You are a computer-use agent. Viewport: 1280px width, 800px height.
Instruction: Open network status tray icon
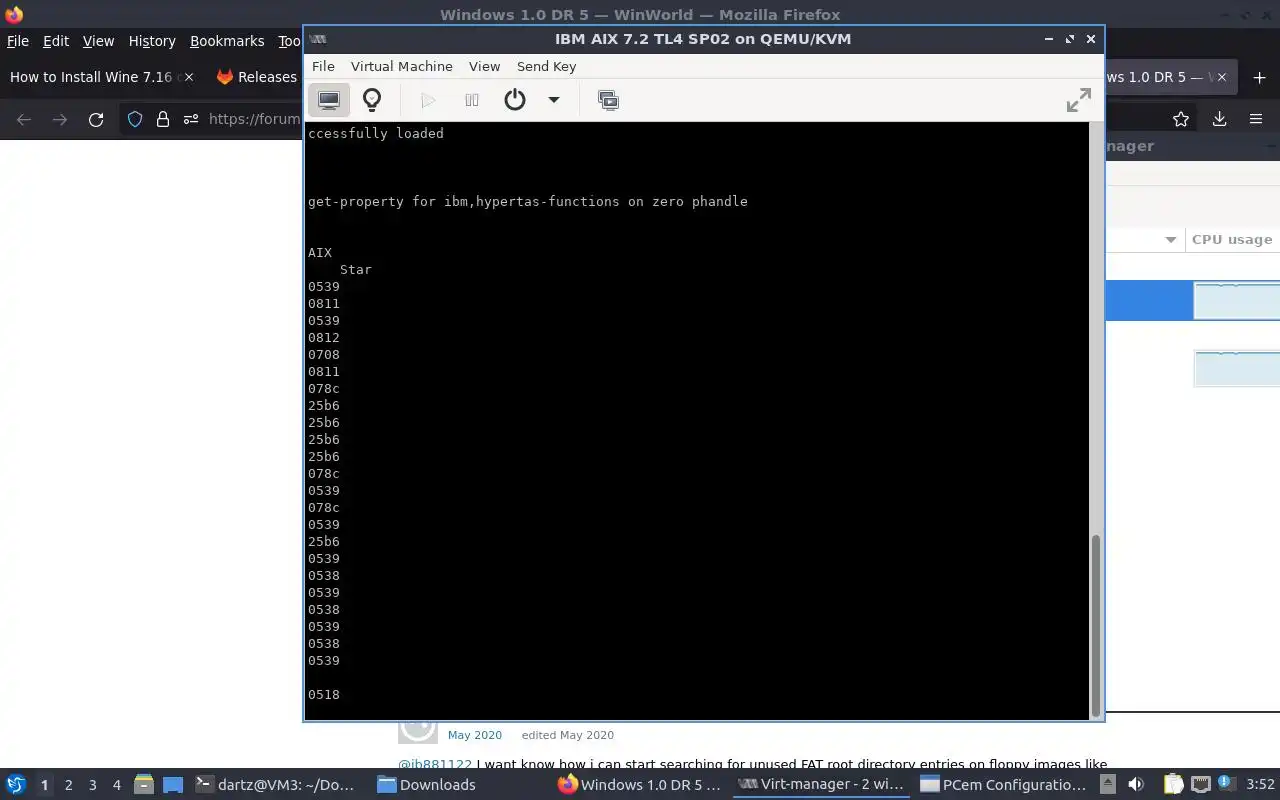coord(1200,785)
